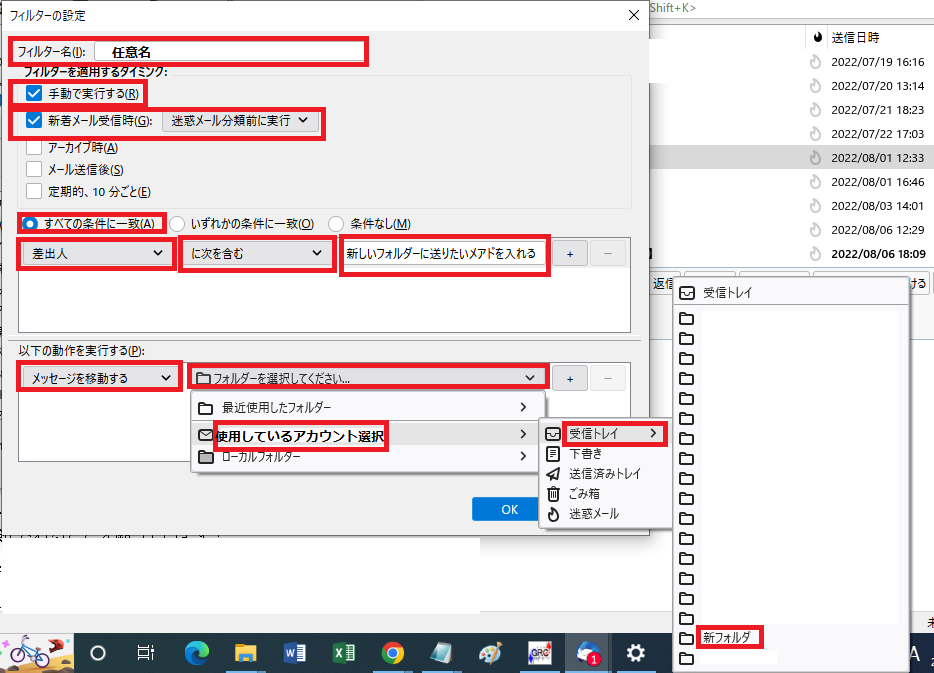Screen dimensions: 934x673
Task: Select the message dated 2022/08/03 14:01
Action: click(878, 205)
